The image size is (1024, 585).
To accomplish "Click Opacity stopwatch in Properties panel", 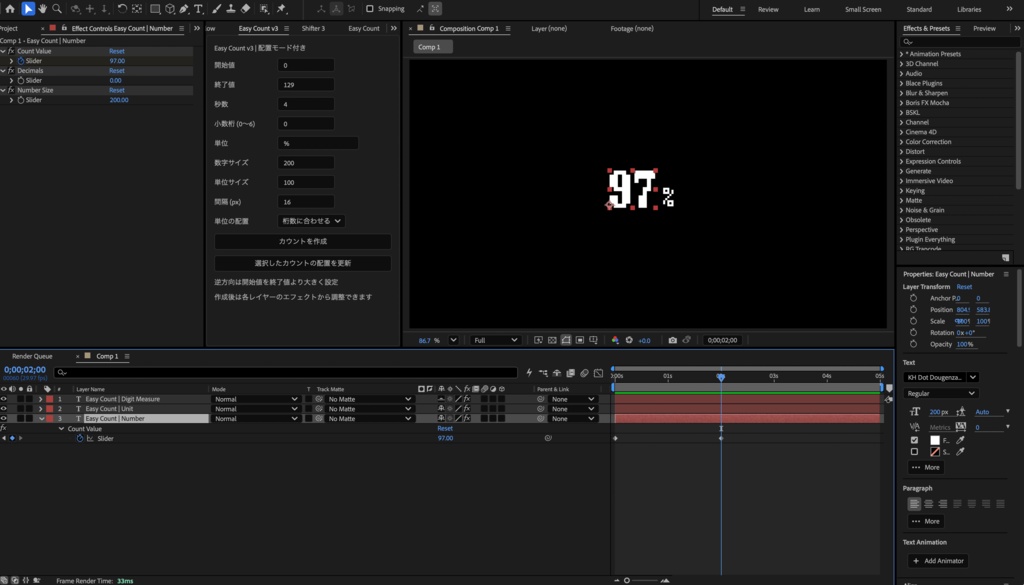I will pos(913,344).
